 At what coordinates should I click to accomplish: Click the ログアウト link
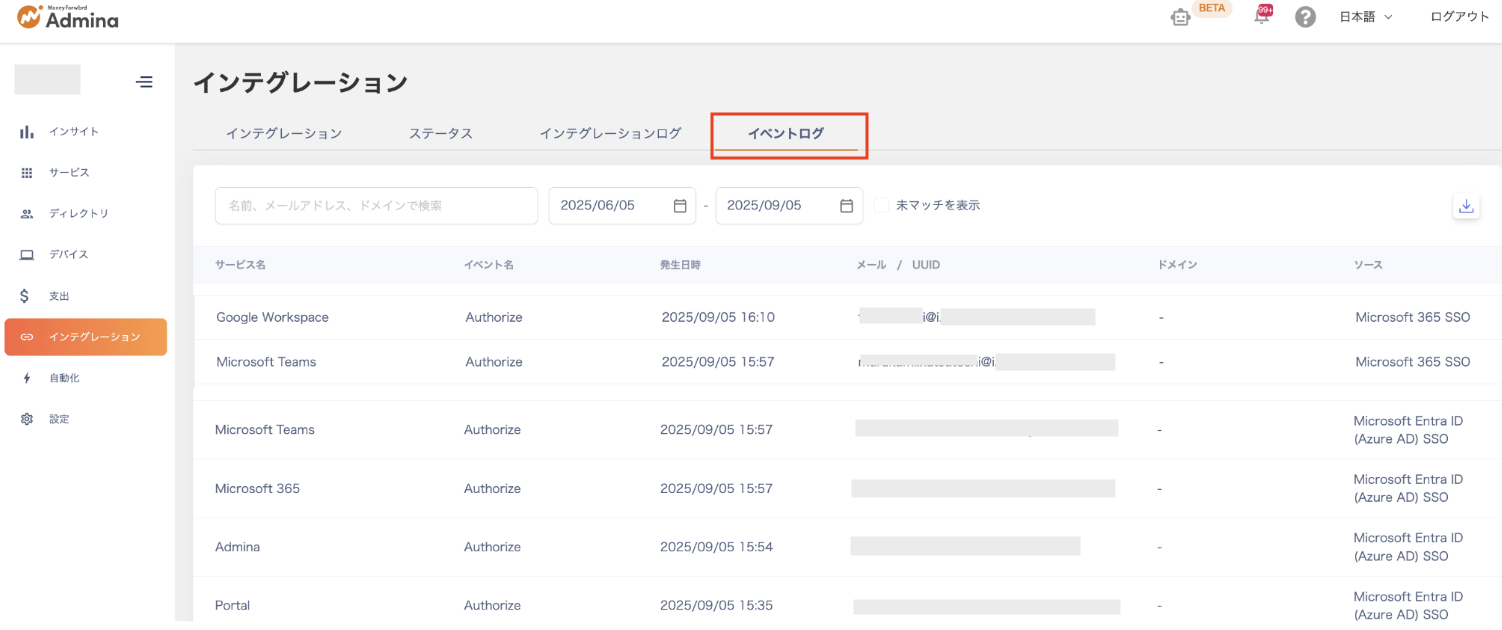click(x=1459, y=17)
